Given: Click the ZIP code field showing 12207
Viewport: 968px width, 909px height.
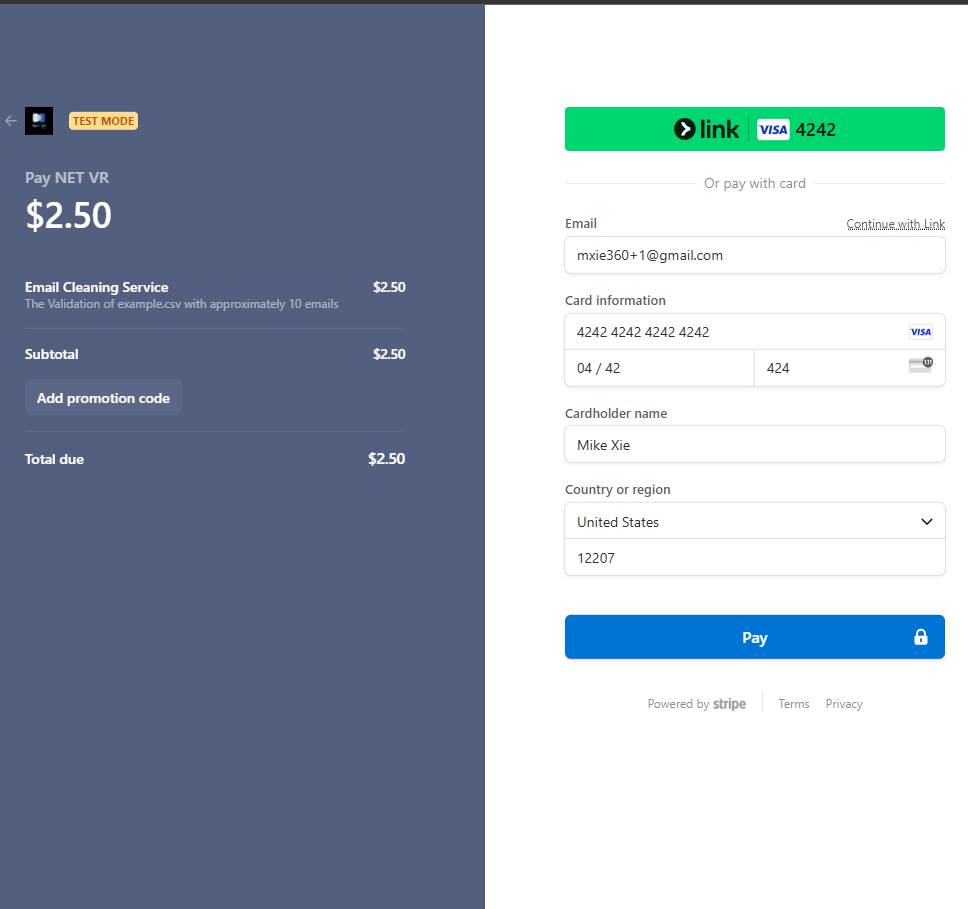Looking at the screenshot, I should 754,558.
